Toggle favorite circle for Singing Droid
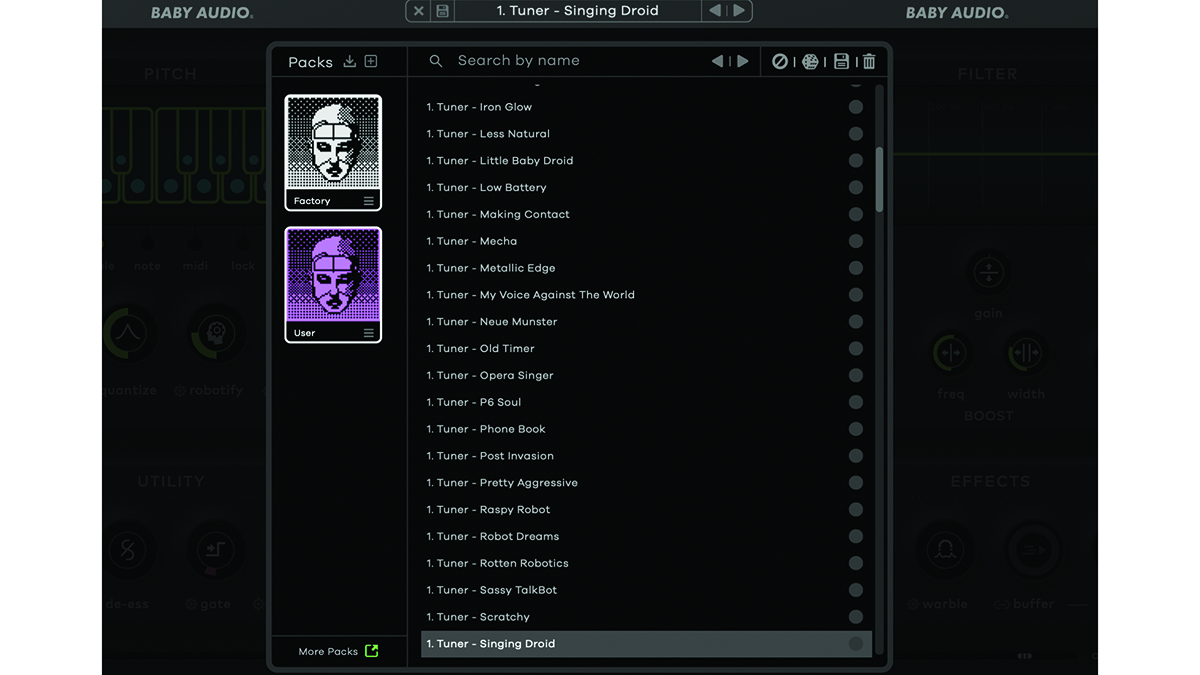1200x675 pixels. [x=856, y=644]
